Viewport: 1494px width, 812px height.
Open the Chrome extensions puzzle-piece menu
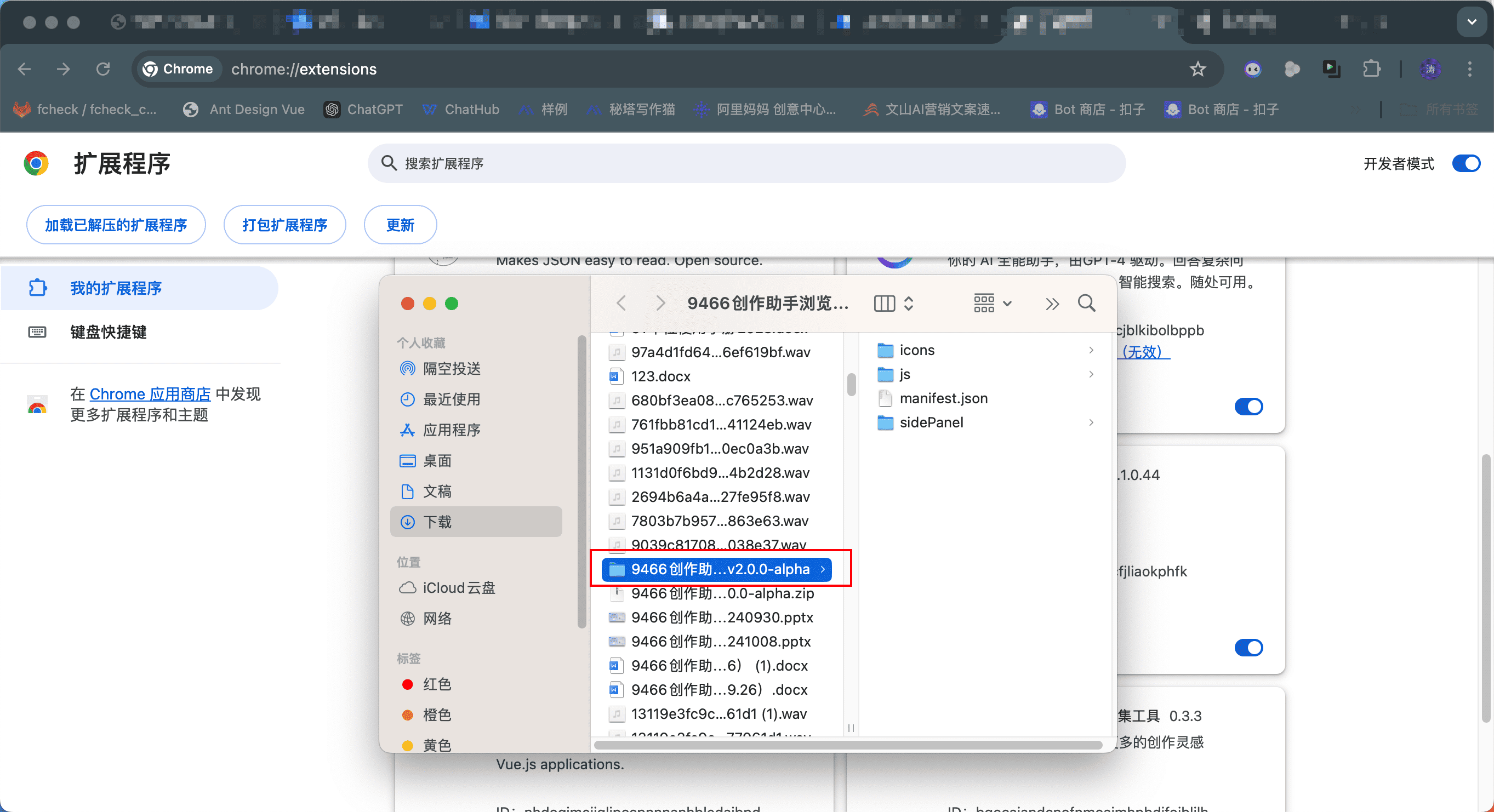pyautogui.click(x=1371, y=69)
